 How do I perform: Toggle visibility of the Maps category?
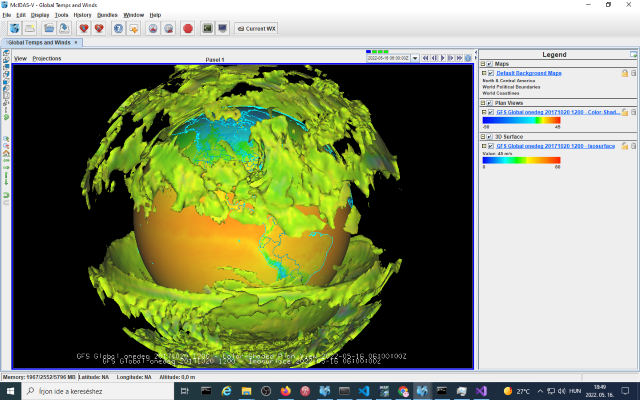(489, 64)
